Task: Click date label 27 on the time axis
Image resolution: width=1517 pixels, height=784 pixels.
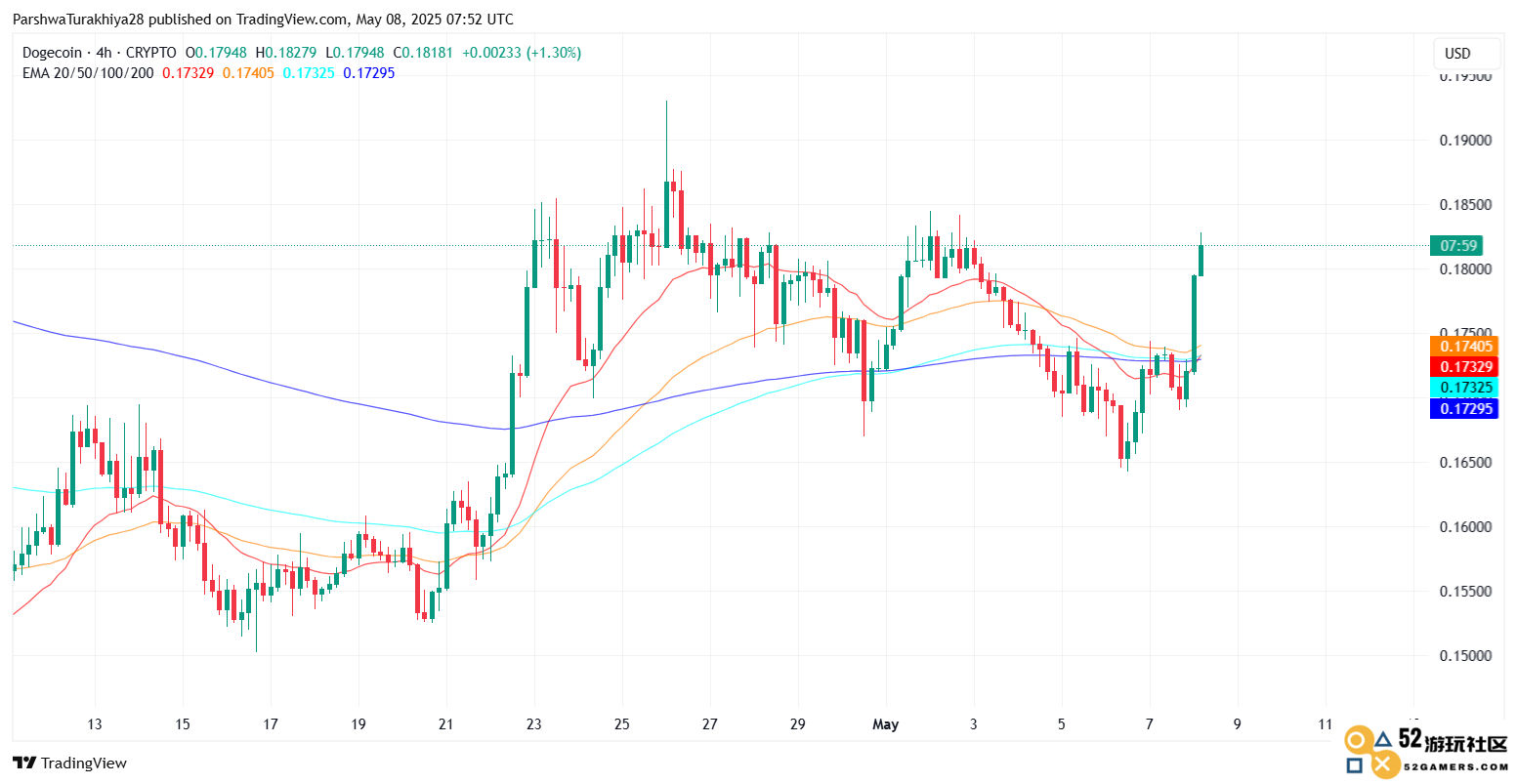Action: (710, 724)
